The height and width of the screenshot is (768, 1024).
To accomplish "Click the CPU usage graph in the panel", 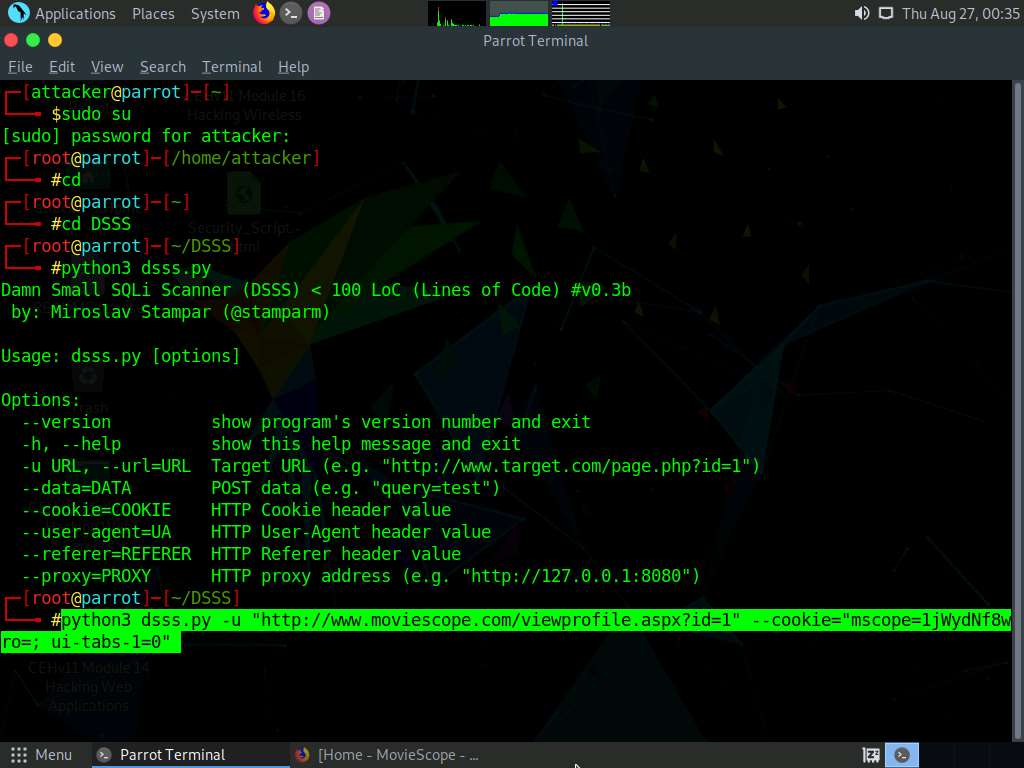I will click(x=456, y=13).
